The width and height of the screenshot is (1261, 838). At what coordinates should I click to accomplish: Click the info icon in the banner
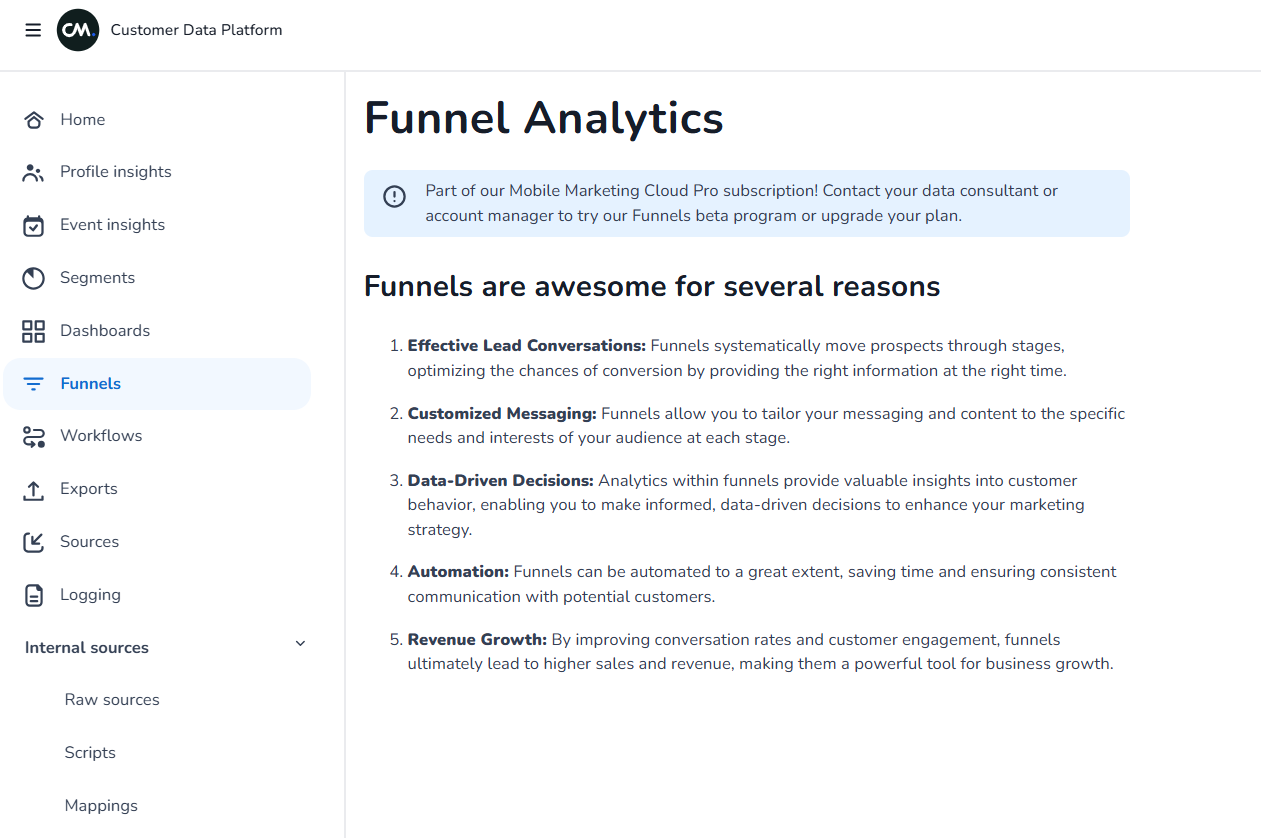click(x=395, y=197)
